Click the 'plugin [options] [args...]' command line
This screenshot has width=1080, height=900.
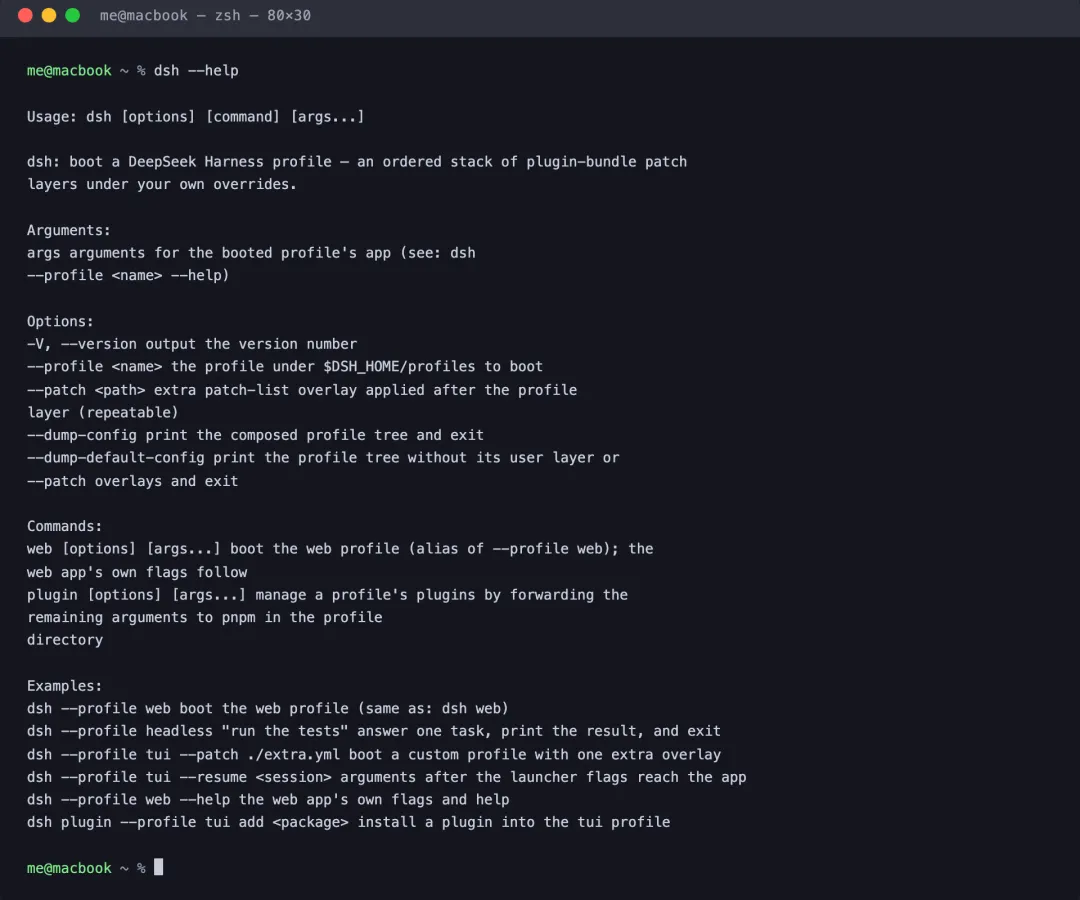pos(327,594)
